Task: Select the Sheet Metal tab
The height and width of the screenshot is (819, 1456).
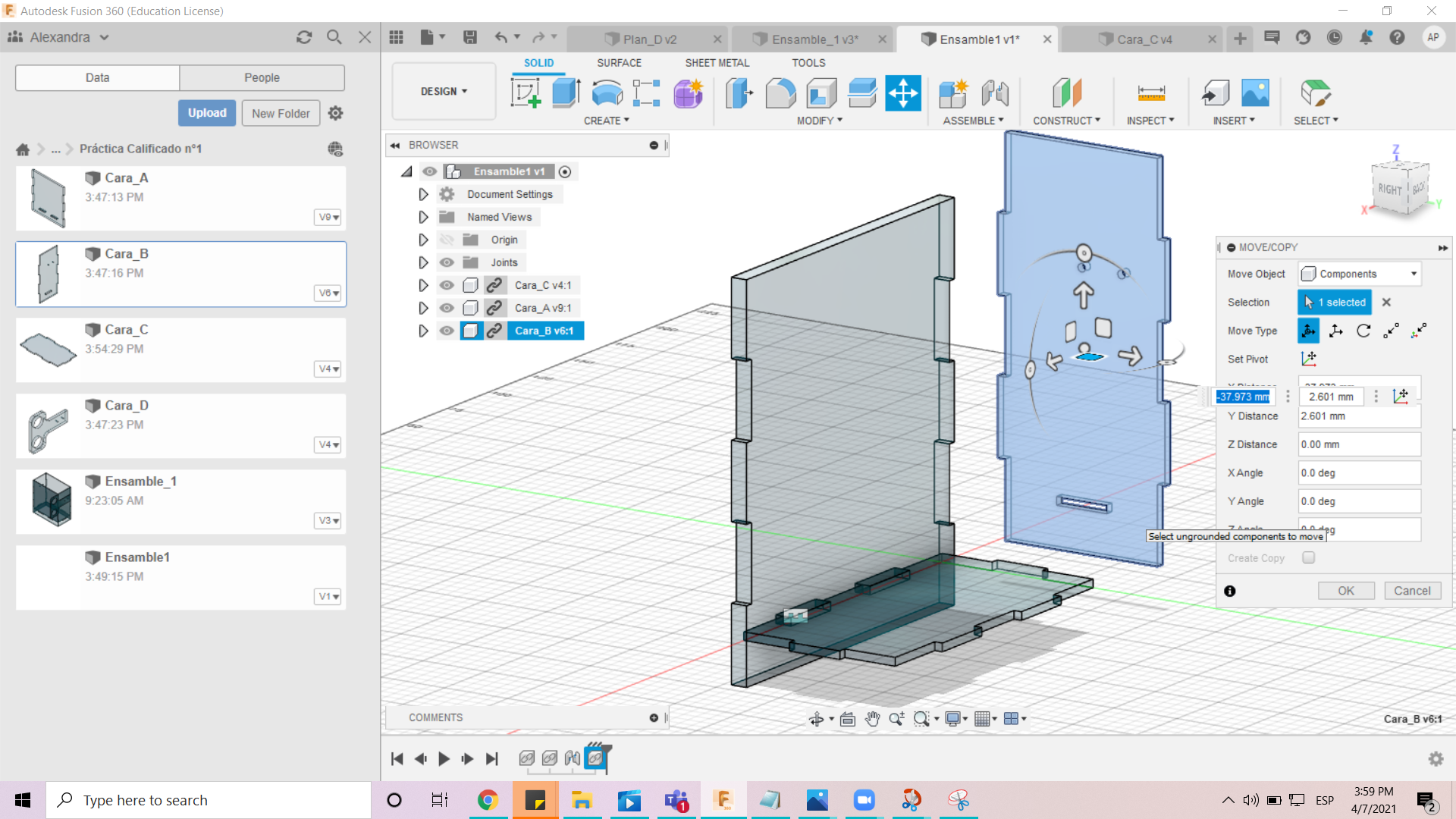Action: 717,62
